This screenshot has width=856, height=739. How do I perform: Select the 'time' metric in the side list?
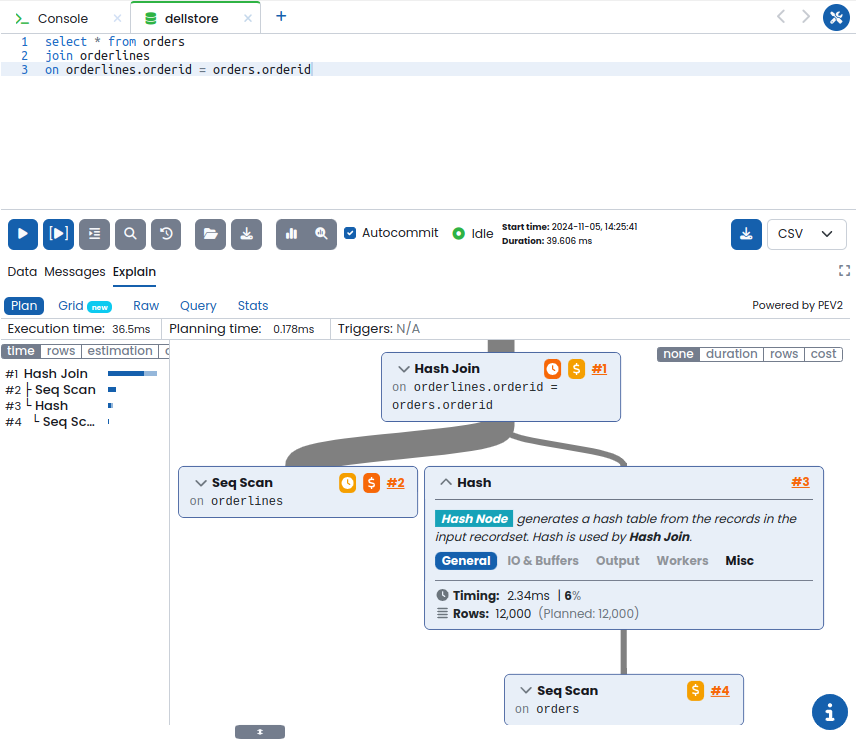point(21,351)
